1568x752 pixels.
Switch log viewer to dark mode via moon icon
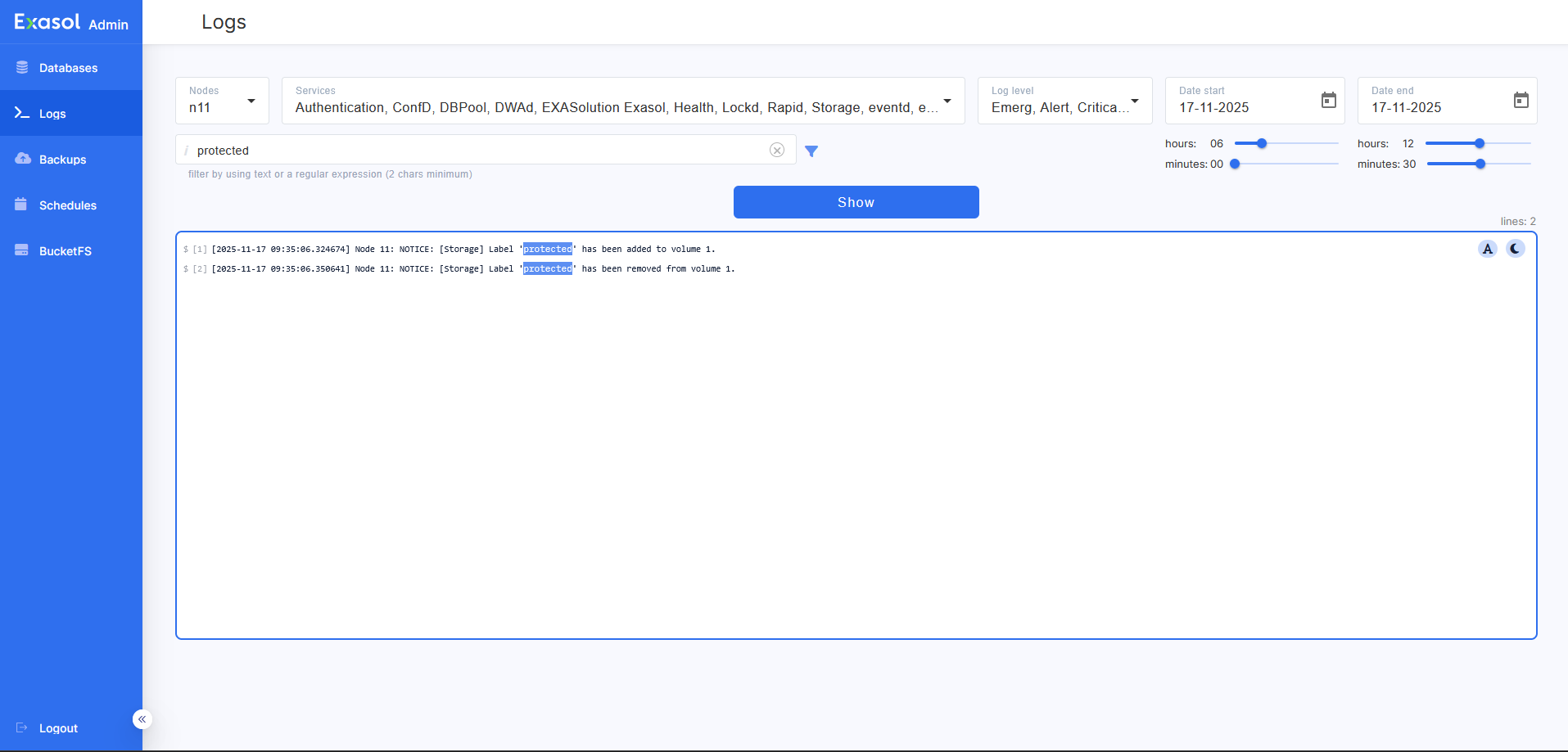(1515, 248)
